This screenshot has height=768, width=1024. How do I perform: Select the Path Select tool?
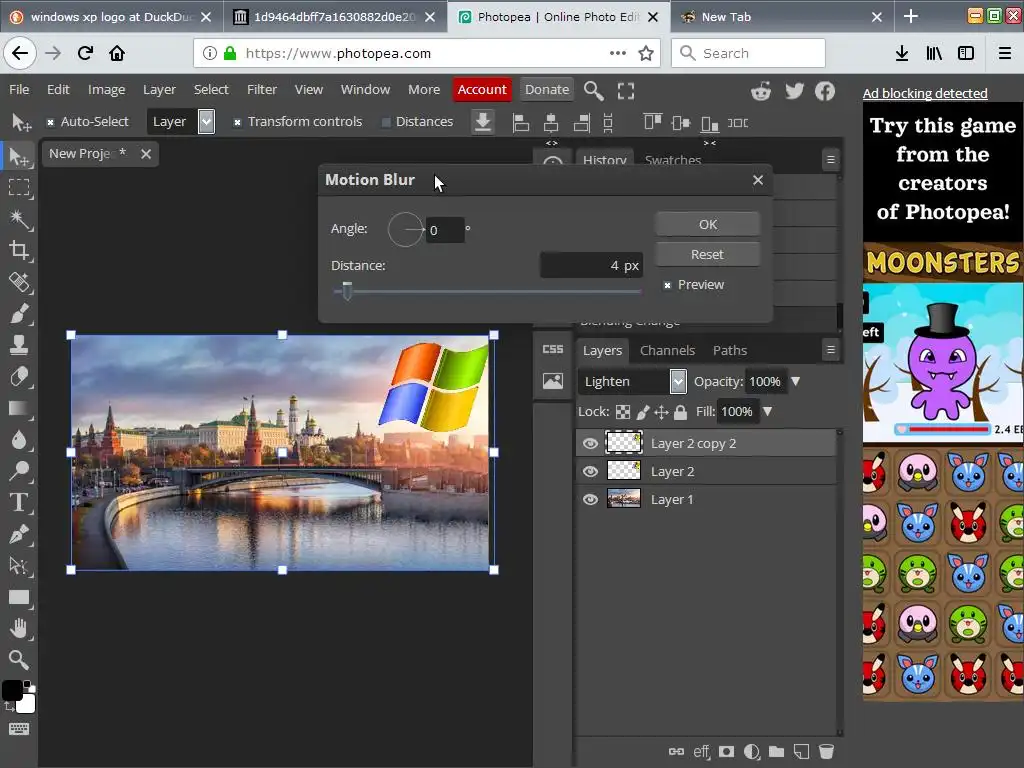[x=19, y=566]
